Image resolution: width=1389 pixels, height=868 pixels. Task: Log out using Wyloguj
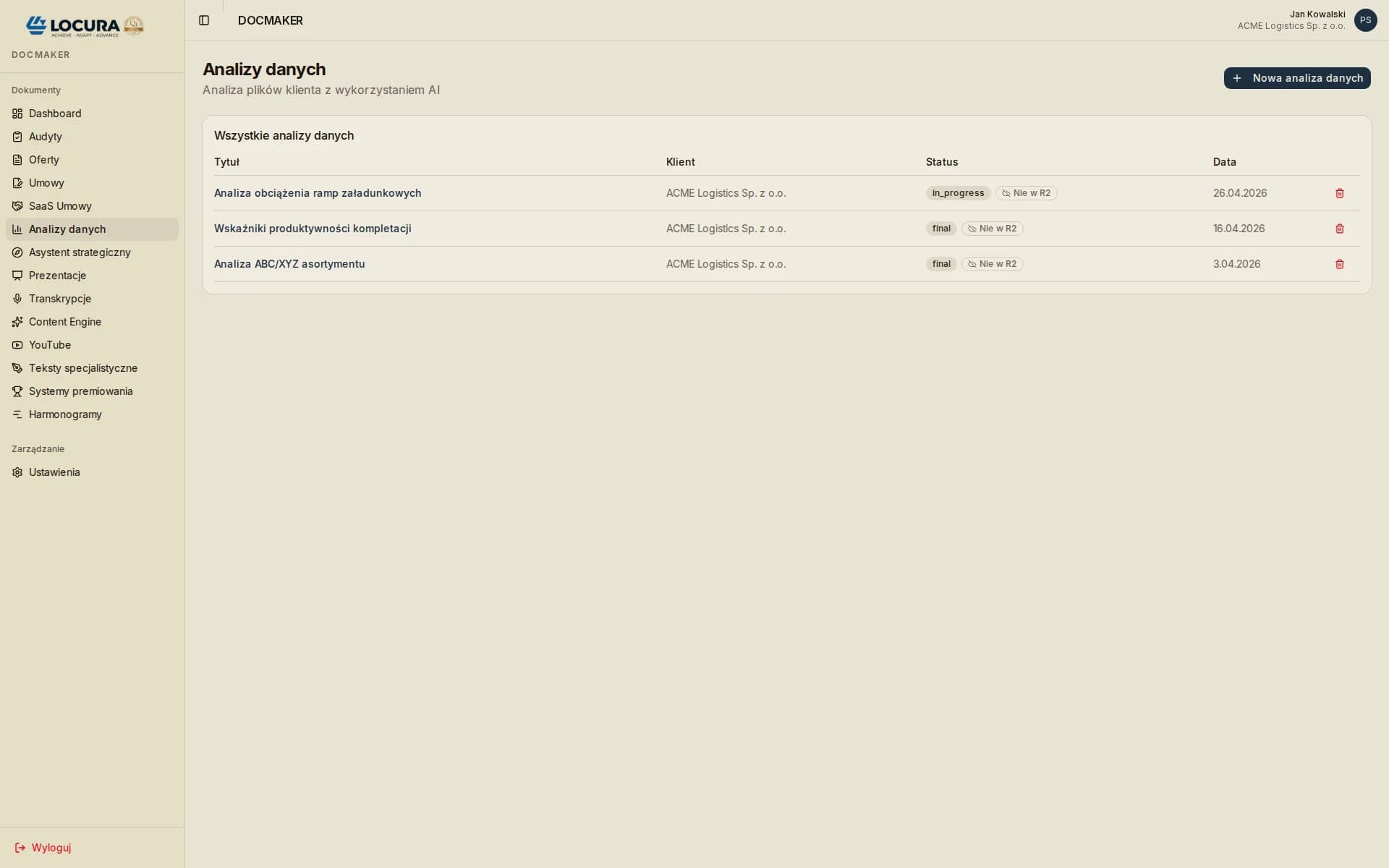(43, 848)
